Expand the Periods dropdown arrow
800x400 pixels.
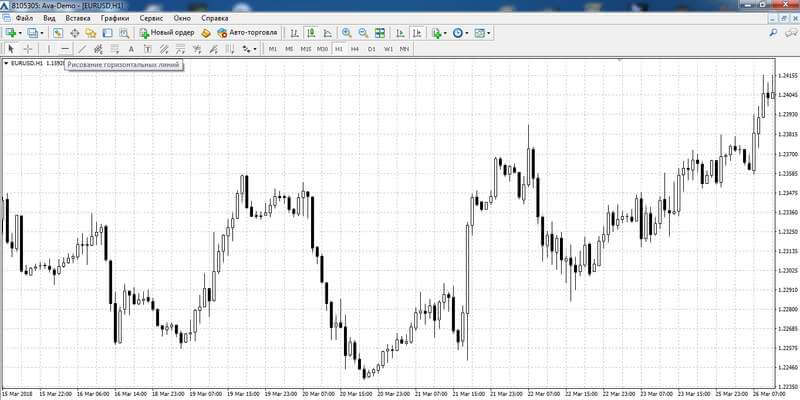(466, 33)
